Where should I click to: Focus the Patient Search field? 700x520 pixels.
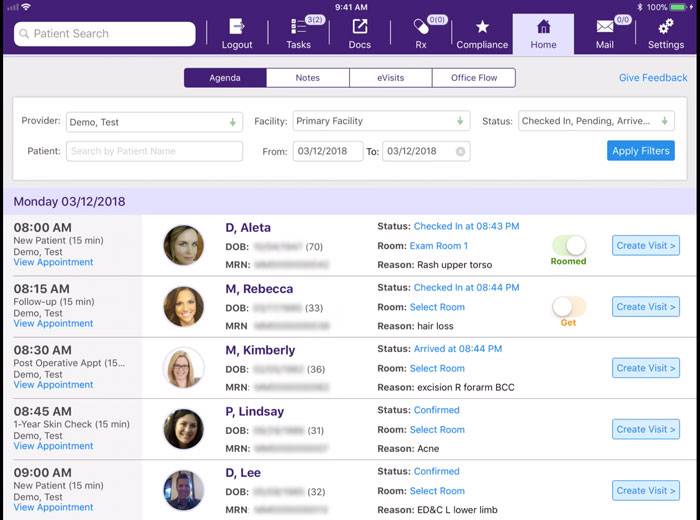click(x=104, y=34)
